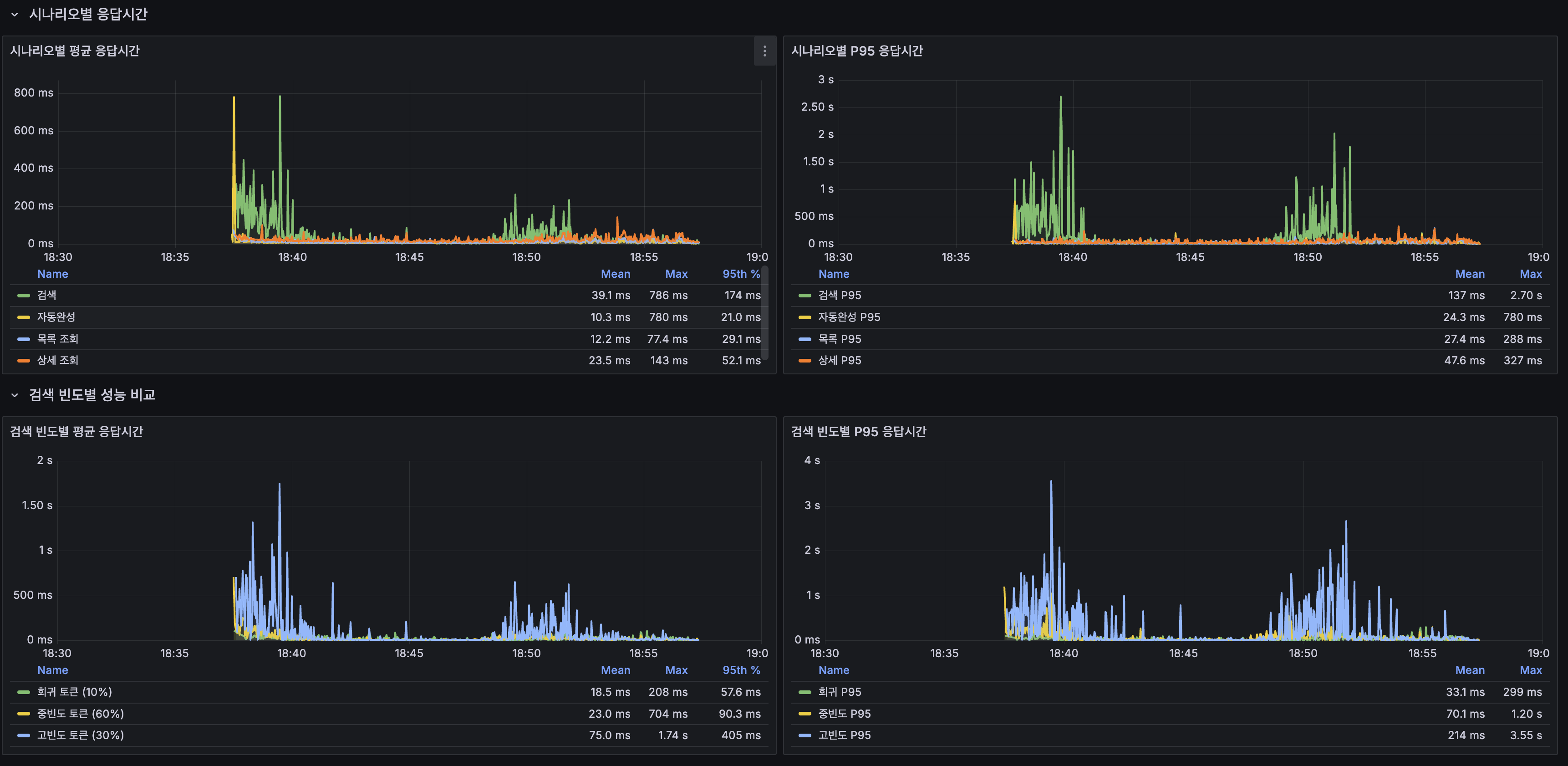This screenshot has width=1568, height=766.
Task: Toggle 고빈도 토큰 (30%) legend series
Action: 80,735
